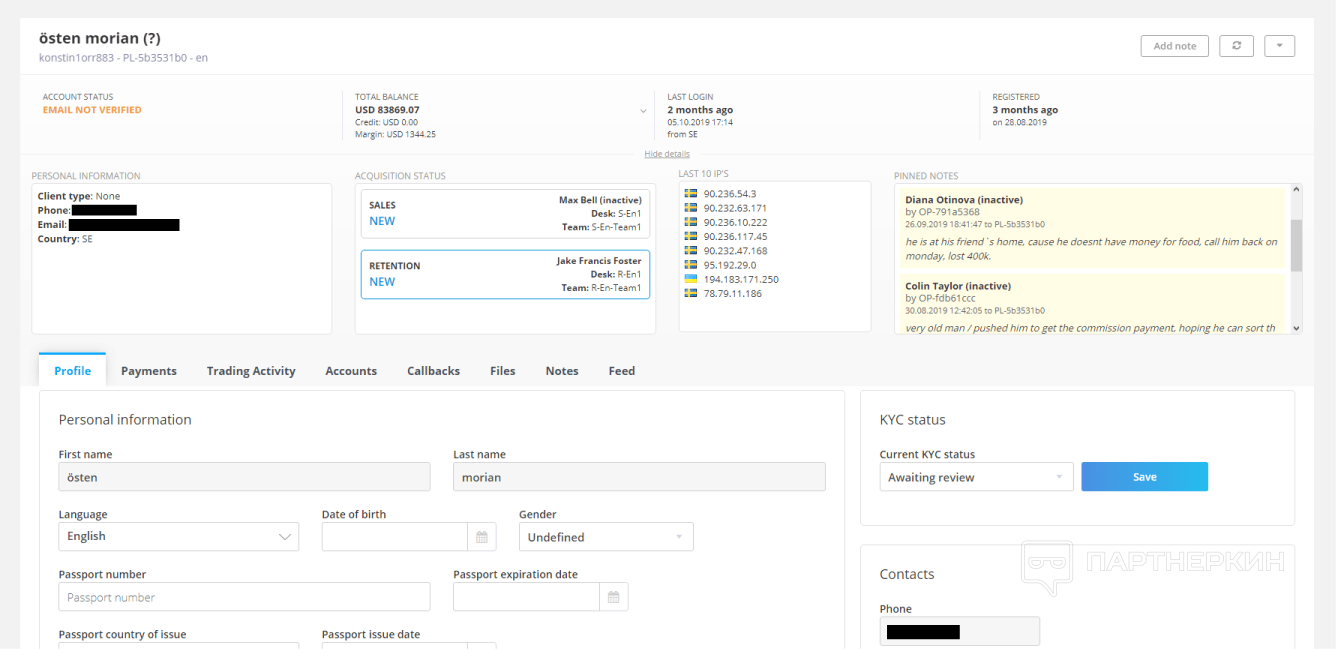This screenshot has height=649, width=1336.
Task: Select the Accounts tab
Action: click(351, 371)
